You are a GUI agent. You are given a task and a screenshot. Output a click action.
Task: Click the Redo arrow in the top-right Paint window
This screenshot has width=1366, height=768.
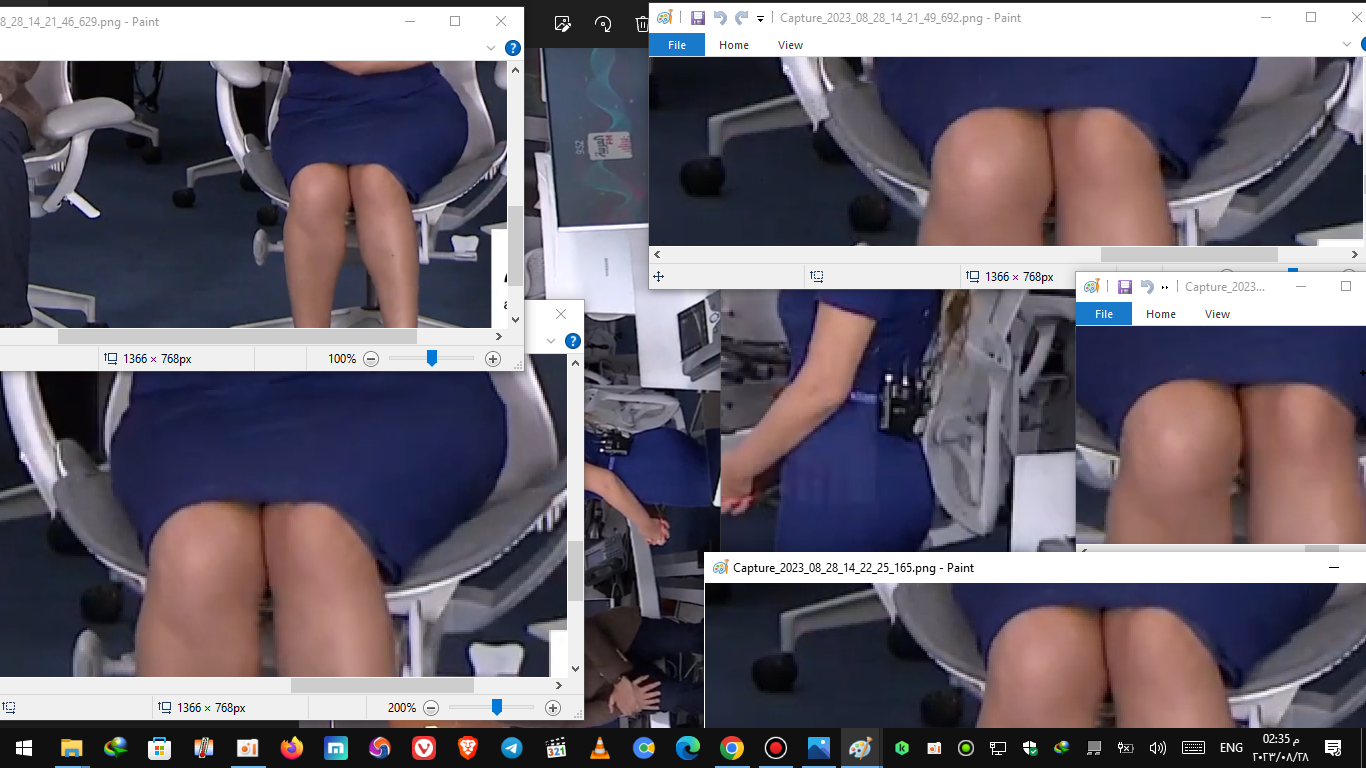click(741, 18)
